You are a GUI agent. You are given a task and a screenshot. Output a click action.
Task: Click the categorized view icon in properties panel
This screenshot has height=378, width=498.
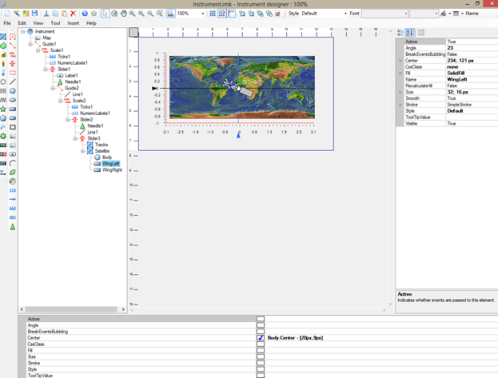click(400, 33)
